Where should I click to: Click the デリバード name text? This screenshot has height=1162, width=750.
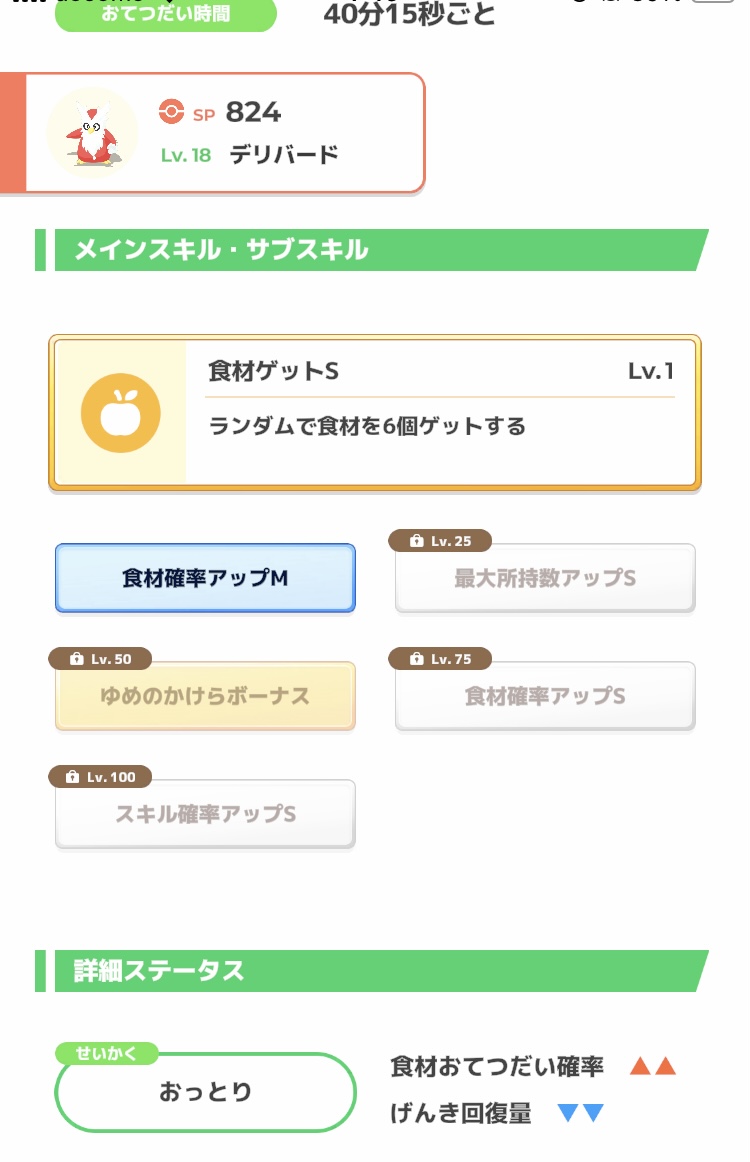tap(284, 155)
